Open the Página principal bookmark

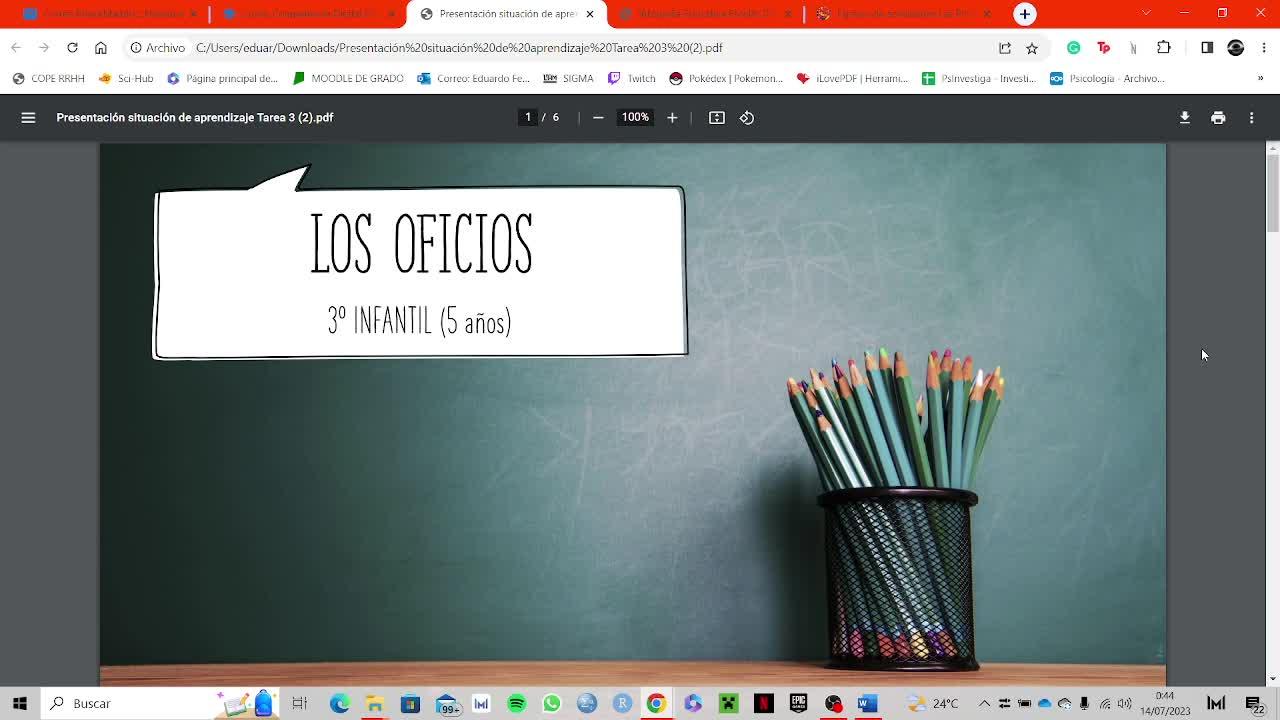[x=222, y=79]
